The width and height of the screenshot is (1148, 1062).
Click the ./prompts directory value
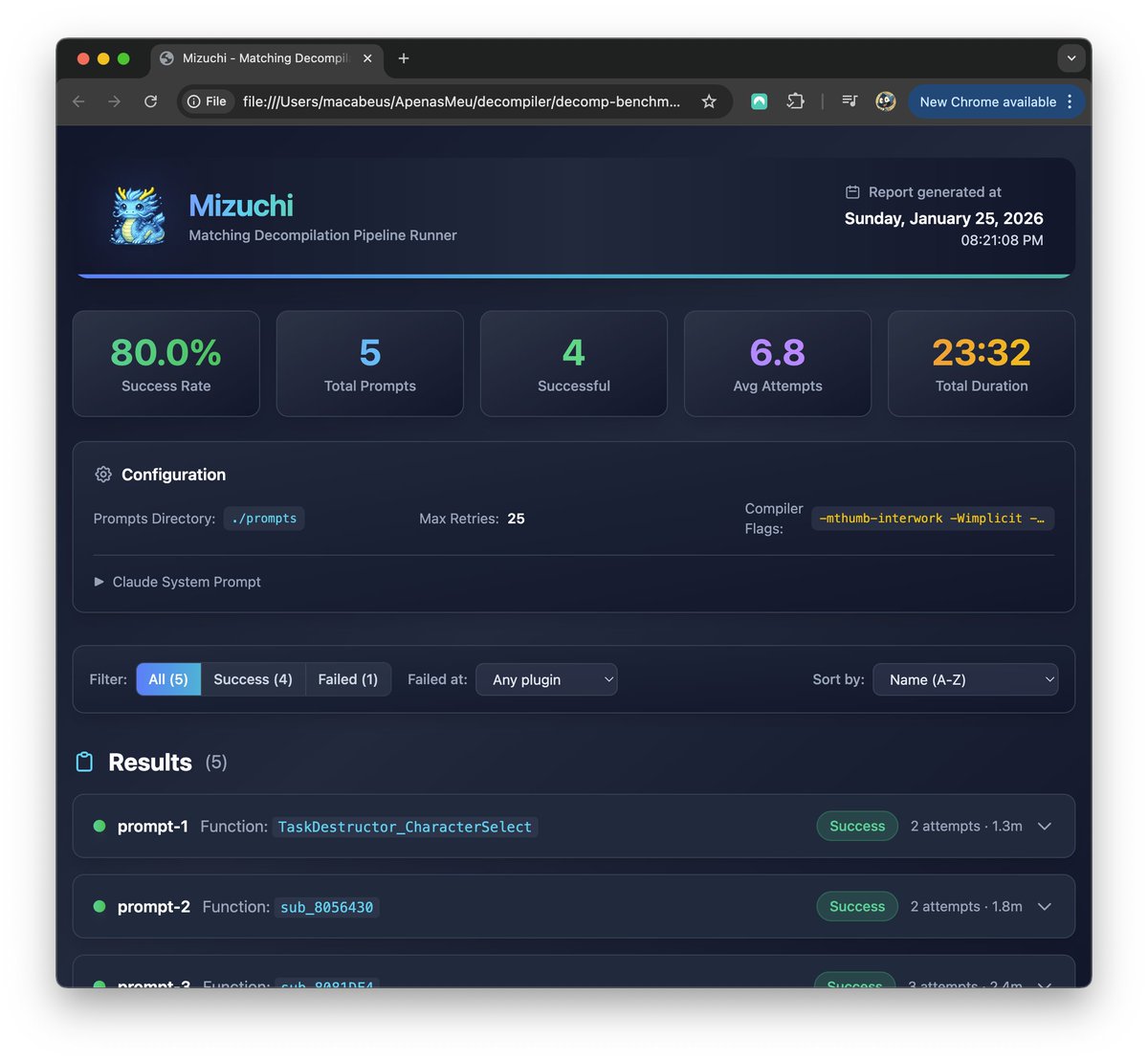(264, 519)
